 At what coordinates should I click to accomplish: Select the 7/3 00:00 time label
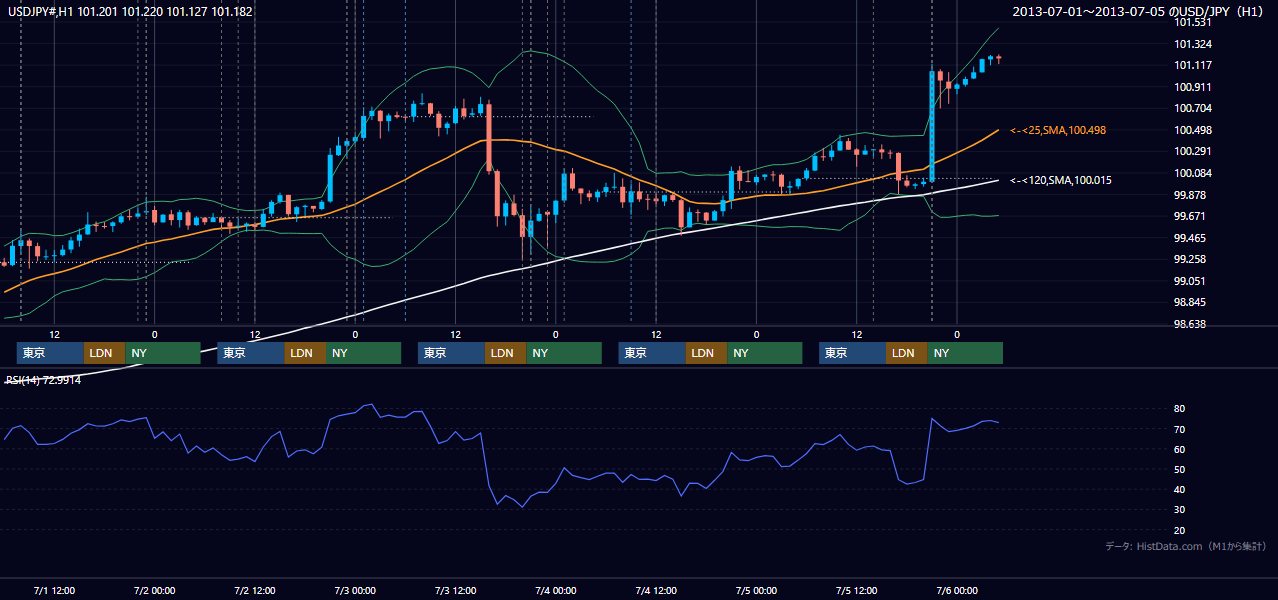pos(355,590)
